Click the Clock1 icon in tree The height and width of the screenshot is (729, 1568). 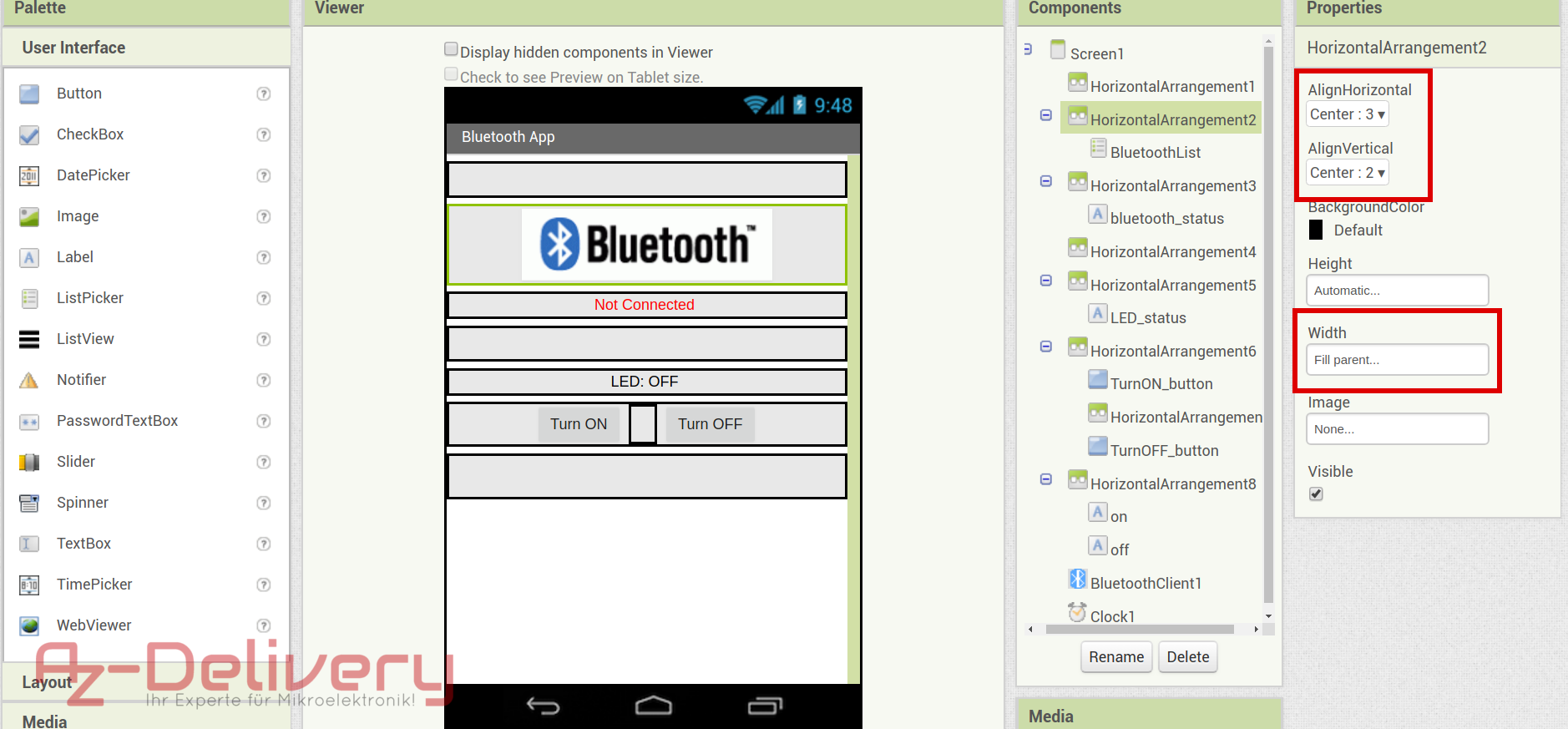pyautogui.click(x=1078, y=612)
